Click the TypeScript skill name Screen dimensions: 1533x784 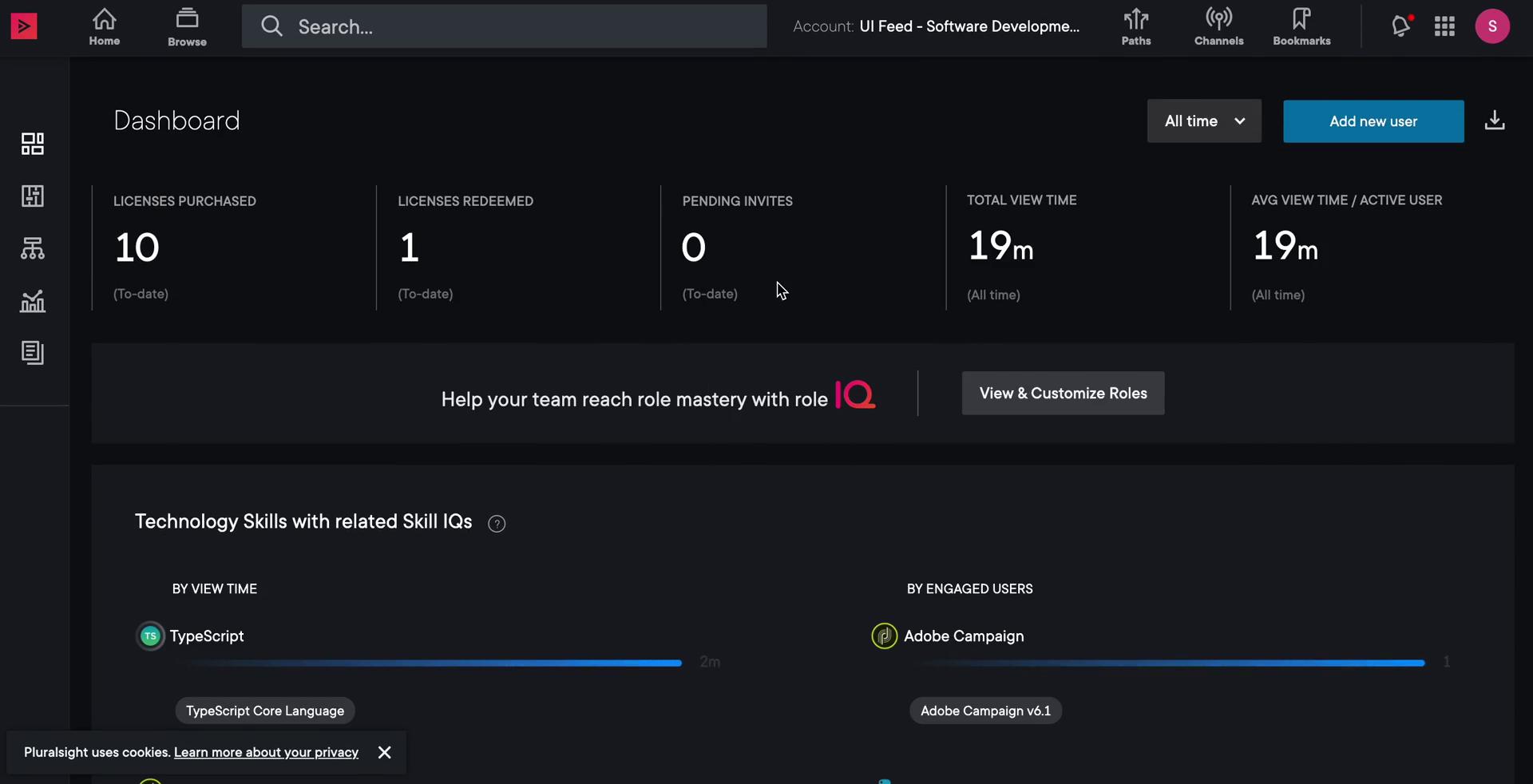point(207,636)
